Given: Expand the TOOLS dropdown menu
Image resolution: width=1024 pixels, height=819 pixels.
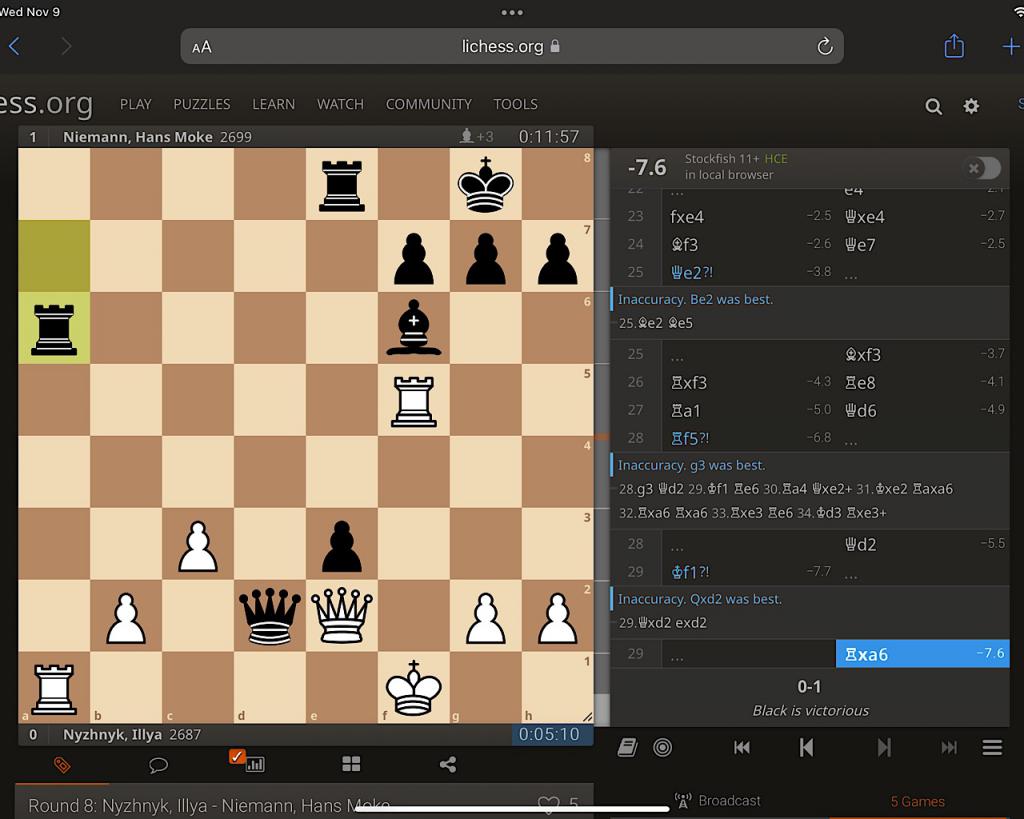Looking at the screenshot, I should pos(515,104).
